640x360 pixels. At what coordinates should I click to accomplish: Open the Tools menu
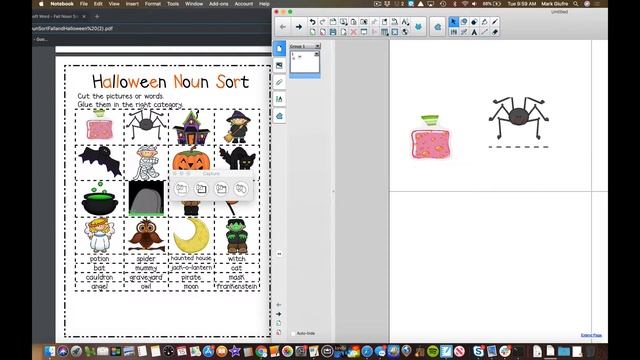[173, 4]
